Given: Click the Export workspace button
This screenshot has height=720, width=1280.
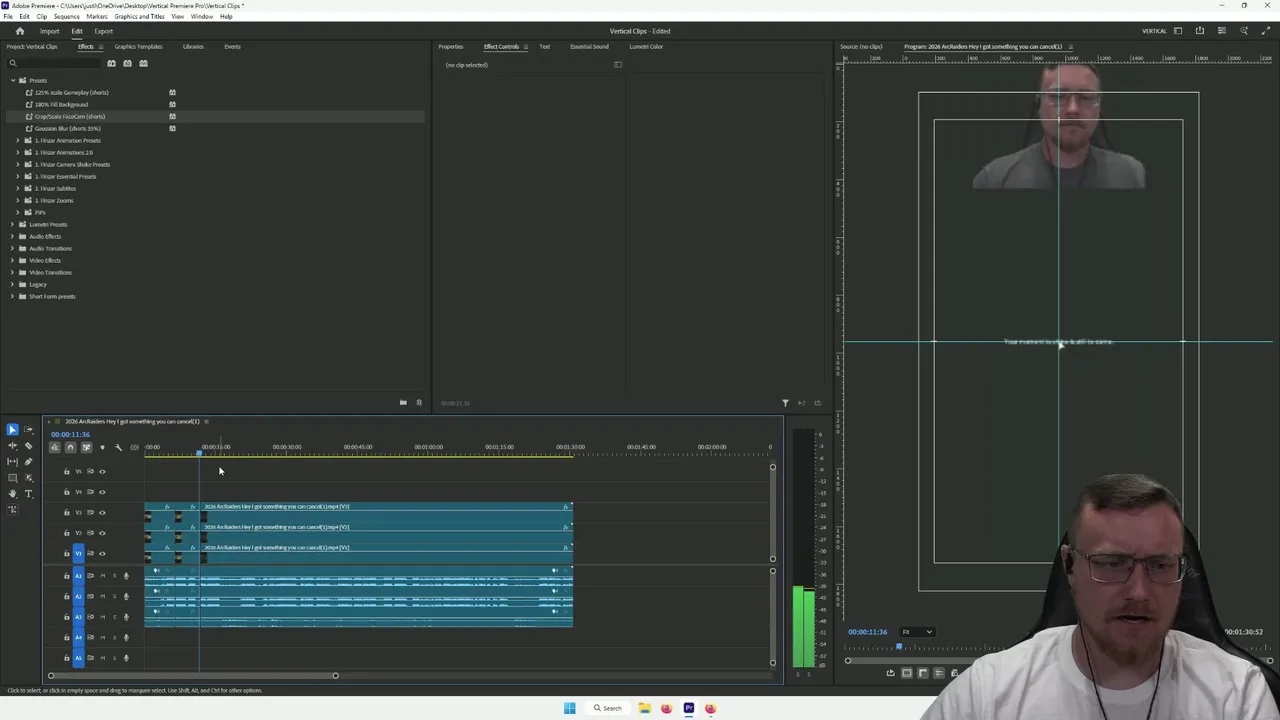Looking at the screenshot, I should 103,31.
